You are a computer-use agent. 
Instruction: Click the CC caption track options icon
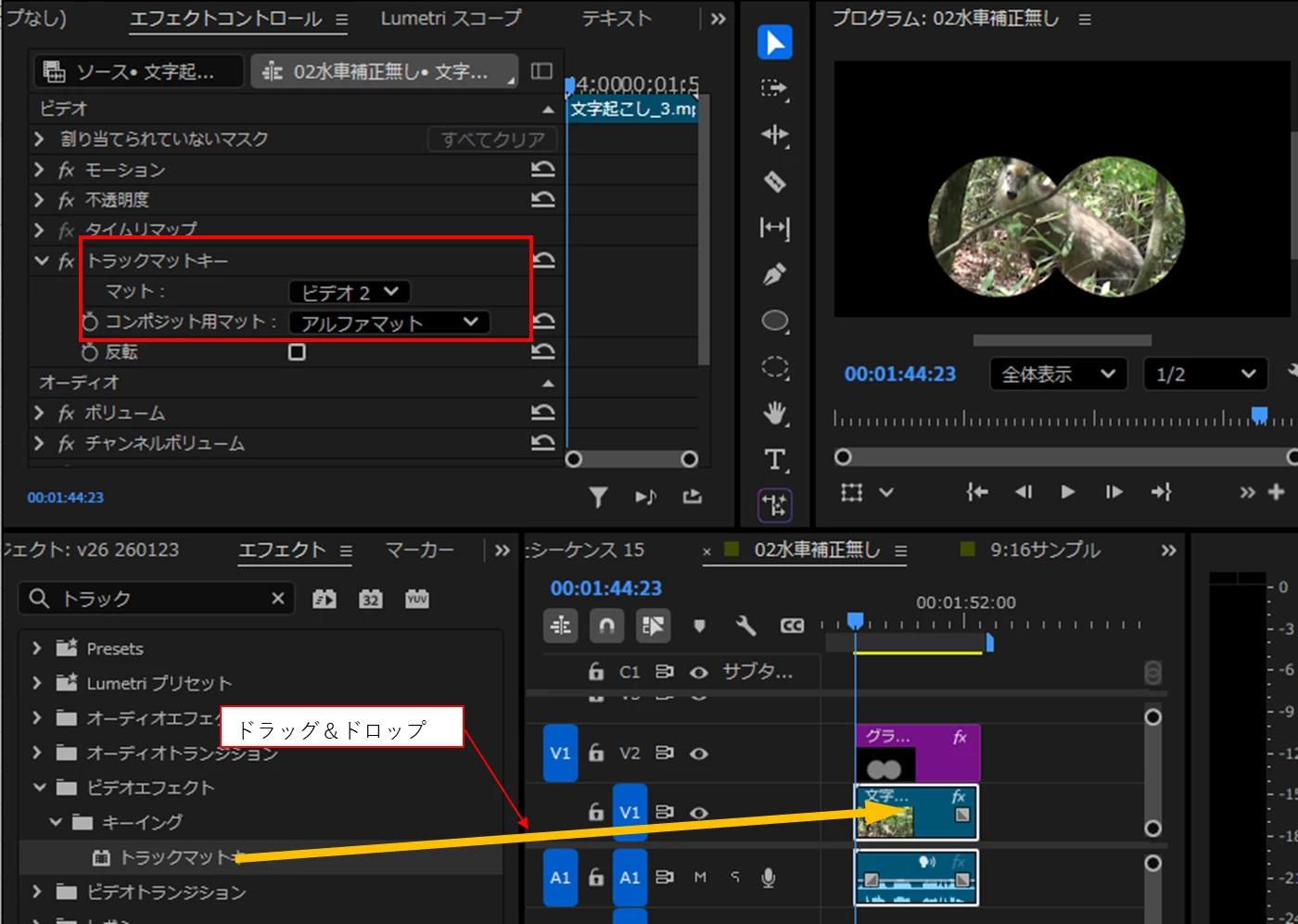point(792,626)
